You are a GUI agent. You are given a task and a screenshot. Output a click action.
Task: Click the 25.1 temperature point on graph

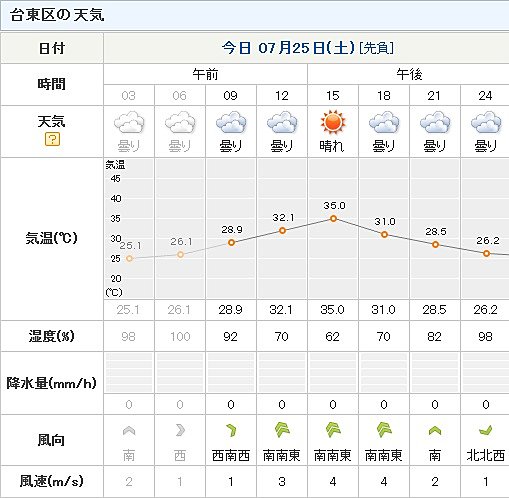pos(129,258)
